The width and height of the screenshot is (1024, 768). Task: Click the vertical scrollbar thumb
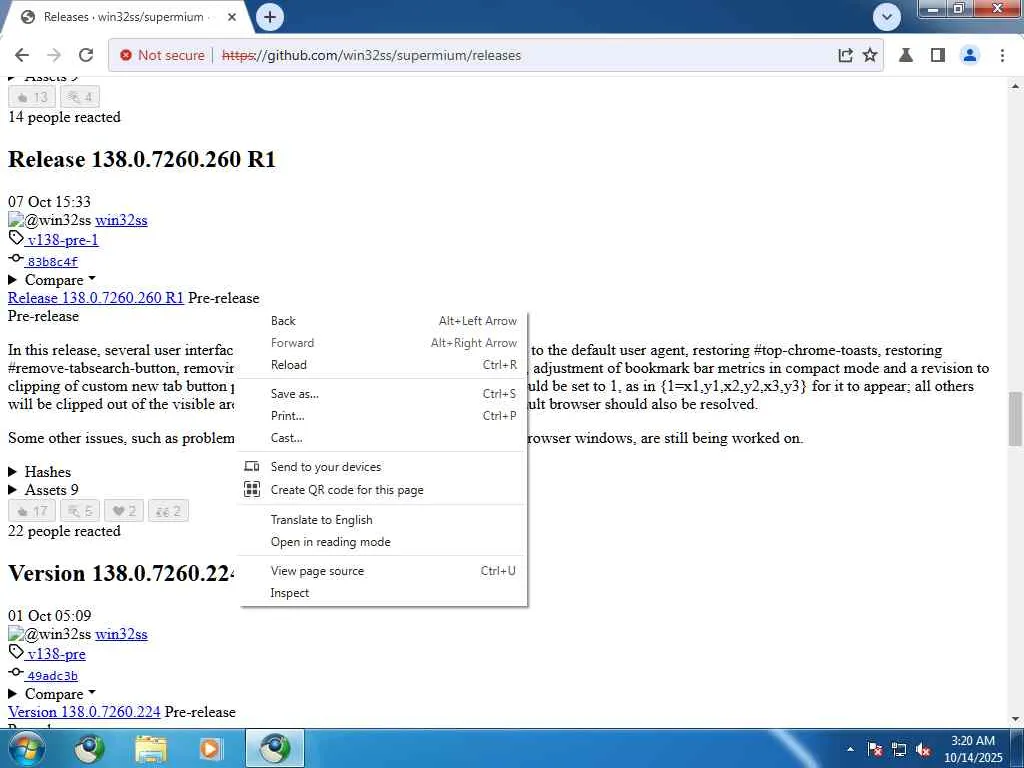tap(1016, 419)
